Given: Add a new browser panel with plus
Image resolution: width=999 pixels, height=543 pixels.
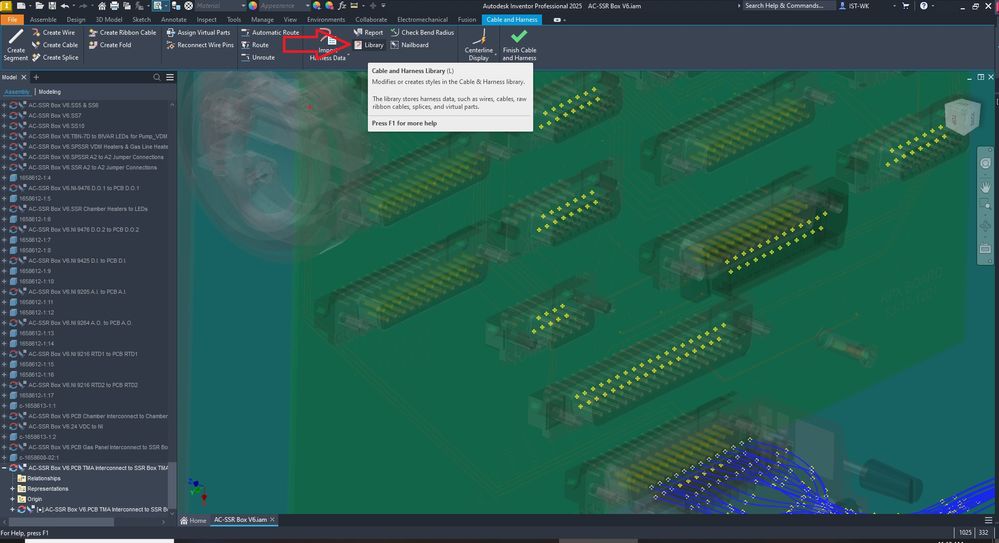Looking at the screenshot, I should point(36,77).
